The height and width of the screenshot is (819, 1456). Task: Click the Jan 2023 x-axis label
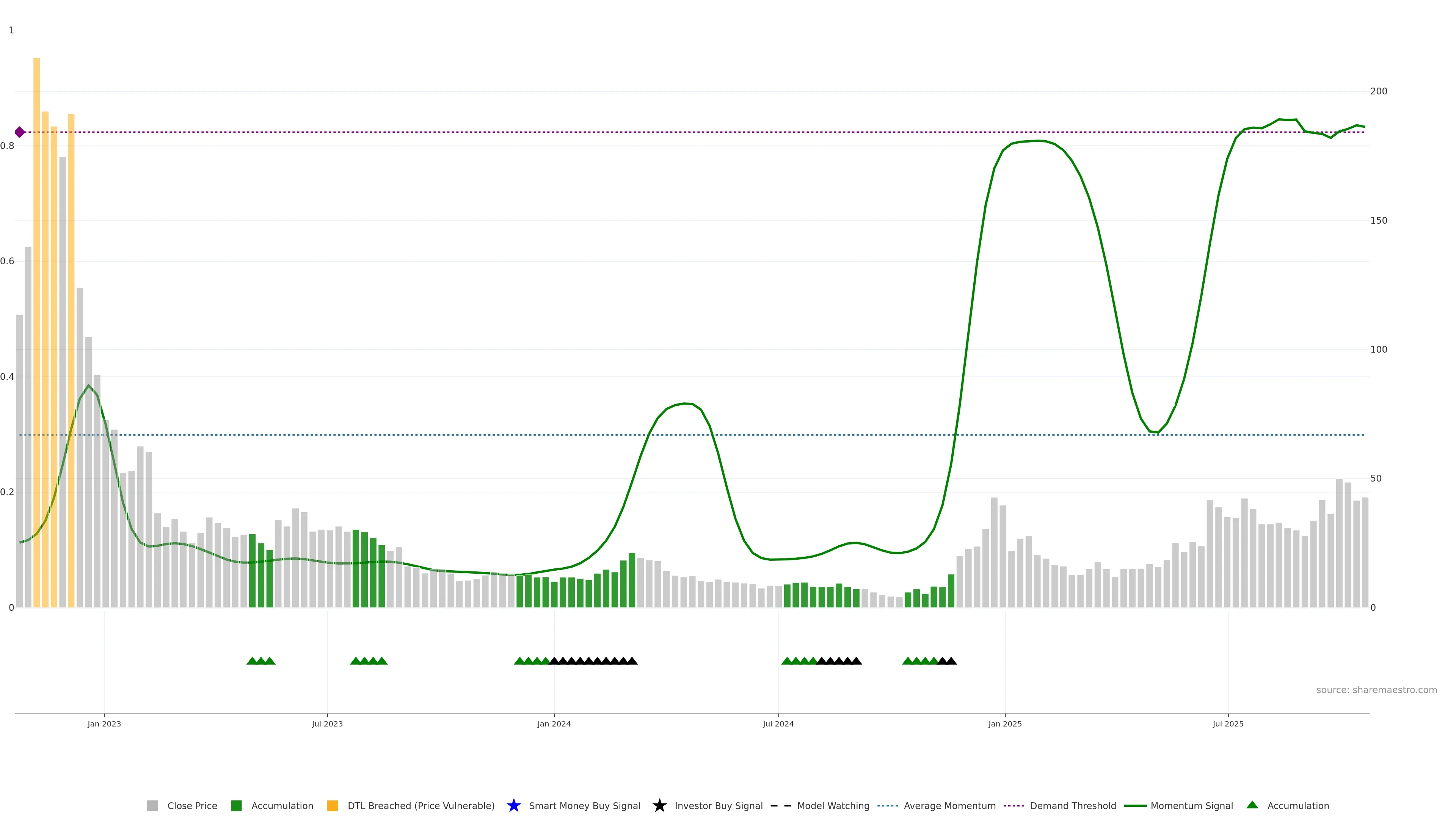[104, 723]
